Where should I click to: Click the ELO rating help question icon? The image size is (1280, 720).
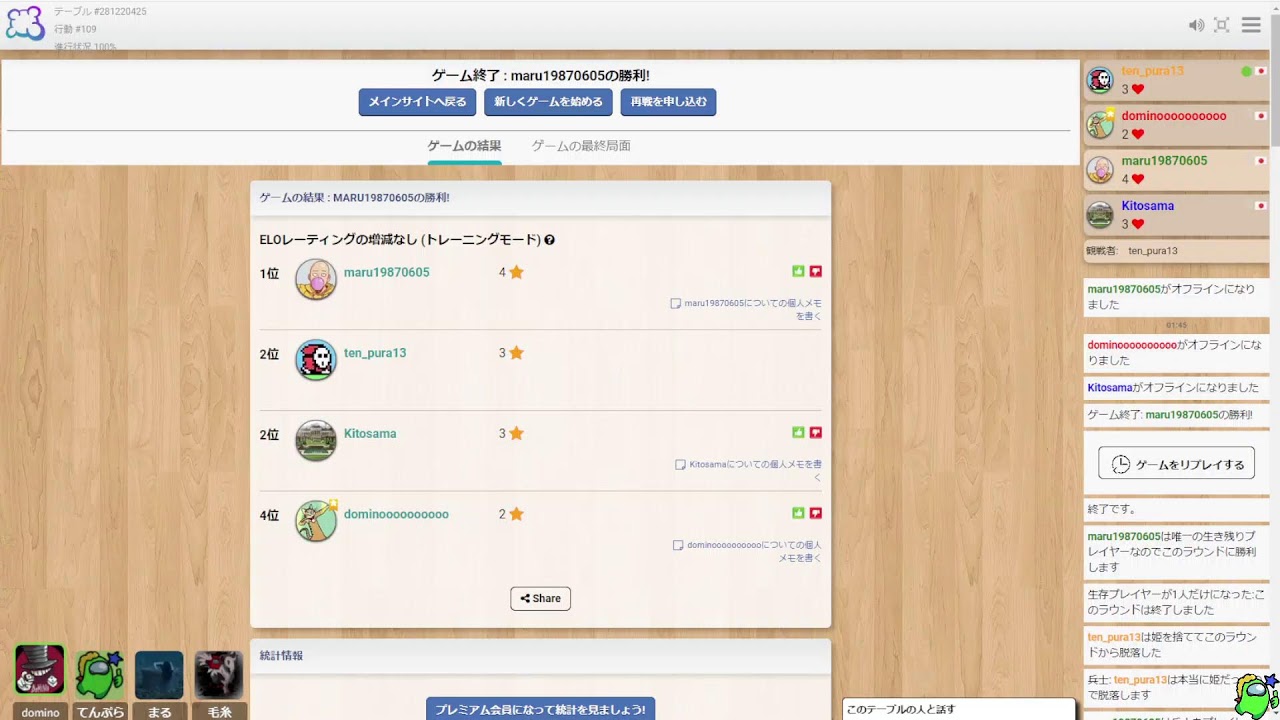[x=549, y=240]
